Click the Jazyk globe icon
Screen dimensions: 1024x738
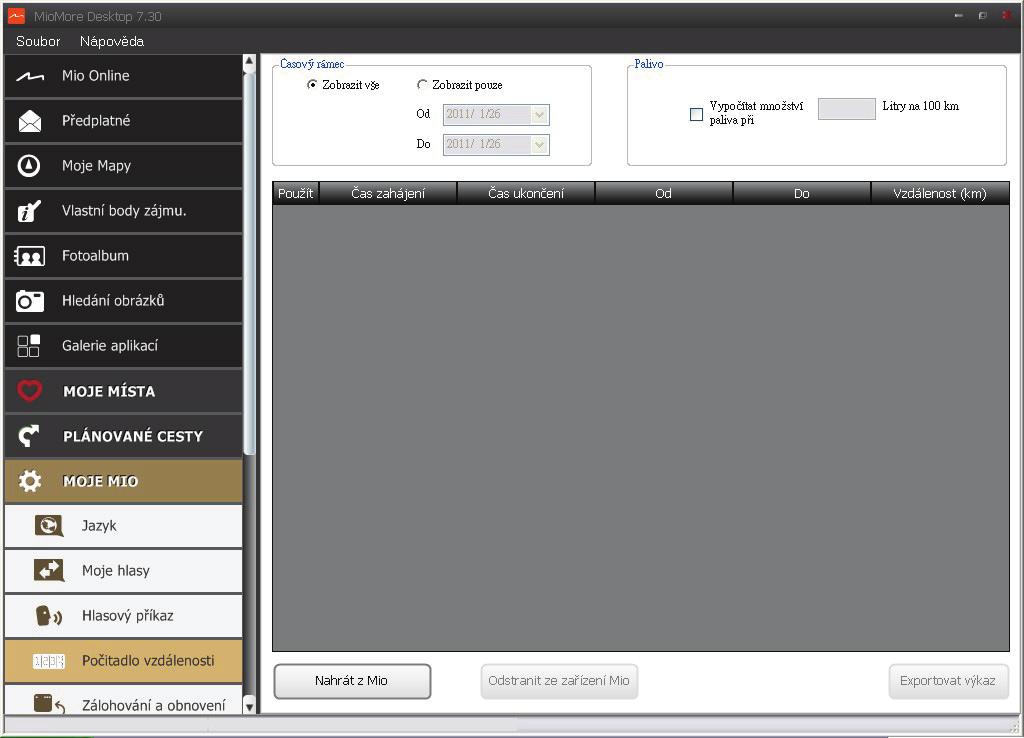point(49,526)
